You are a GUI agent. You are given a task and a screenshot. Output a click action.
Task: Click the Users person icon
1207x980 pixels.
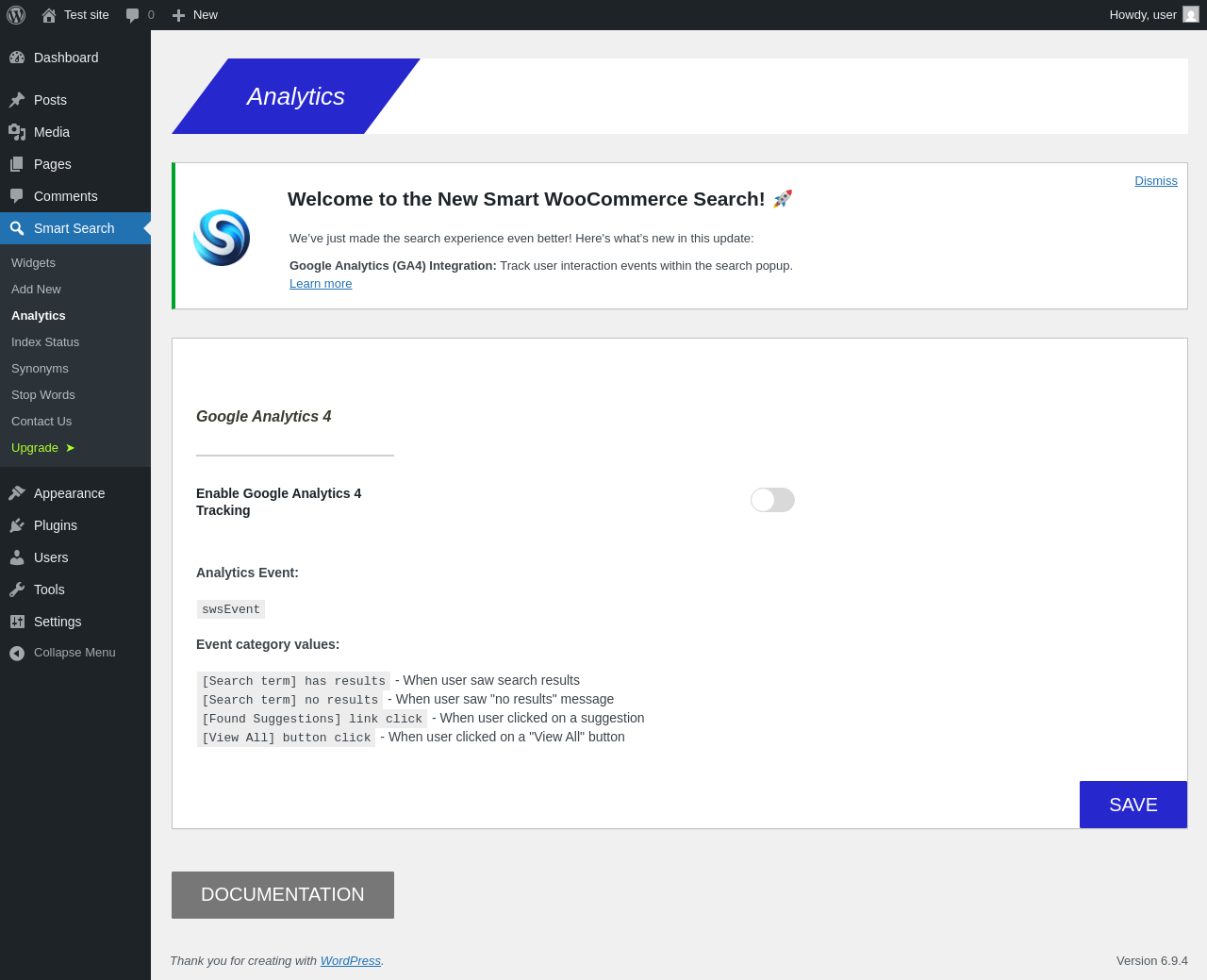tap(17, 557)
